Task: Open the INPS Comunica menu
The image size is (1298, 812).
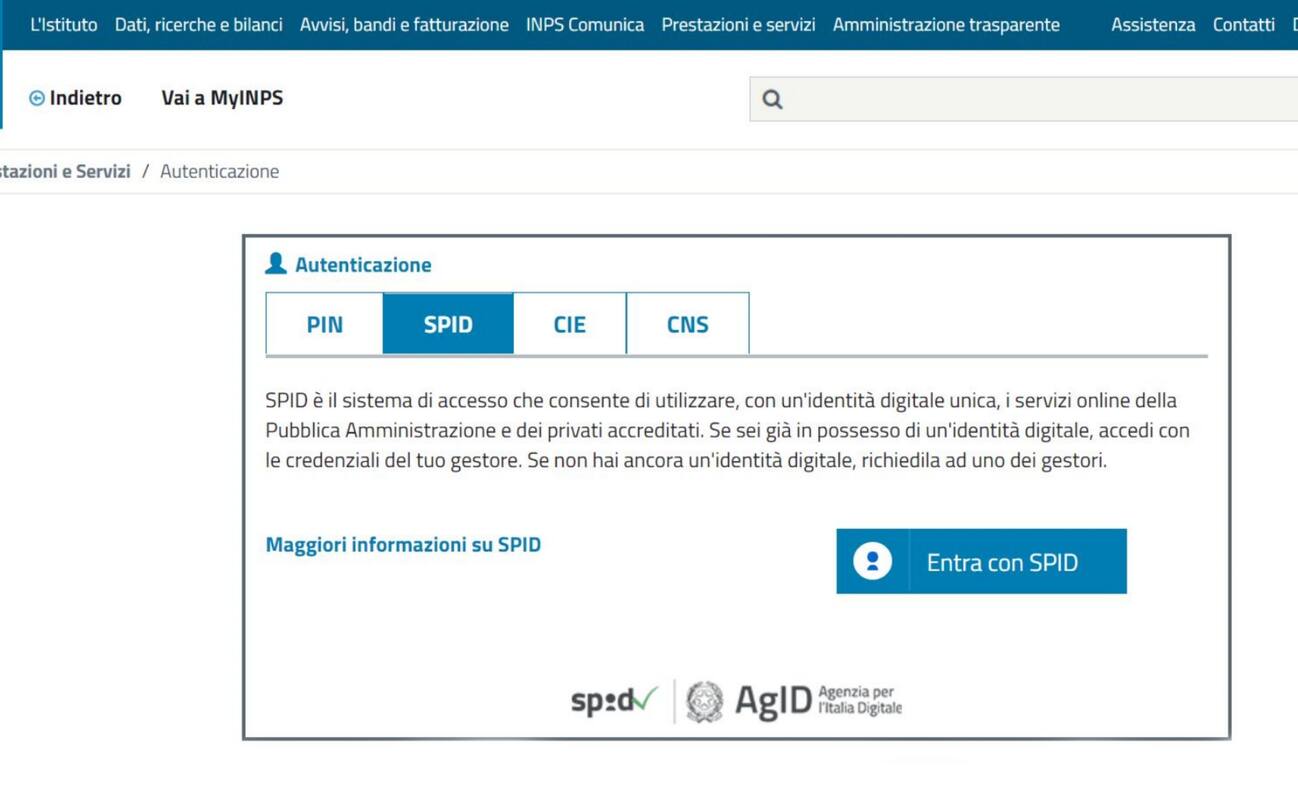Action: tap(585, 25)
